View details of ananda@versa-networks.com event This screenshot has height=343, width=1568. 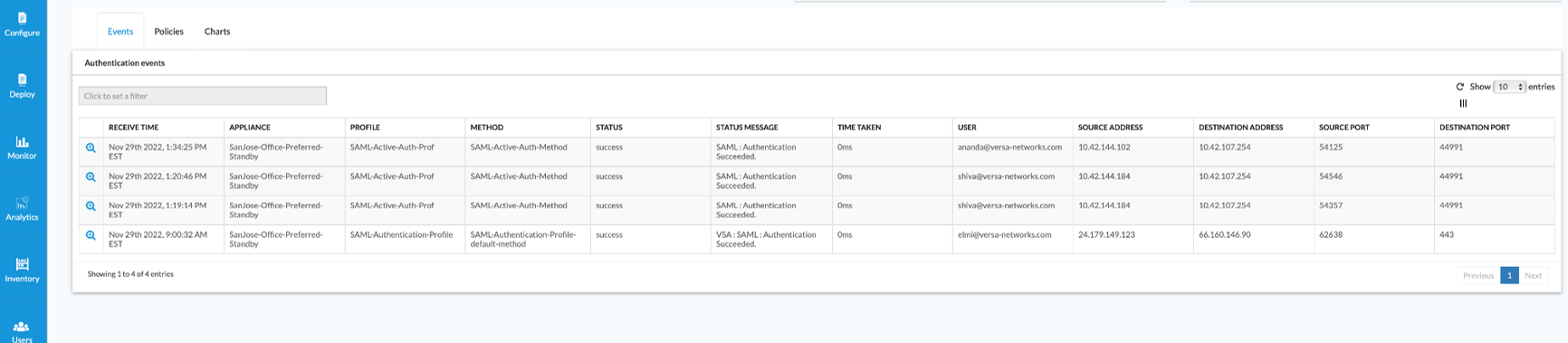coord(91,148)
